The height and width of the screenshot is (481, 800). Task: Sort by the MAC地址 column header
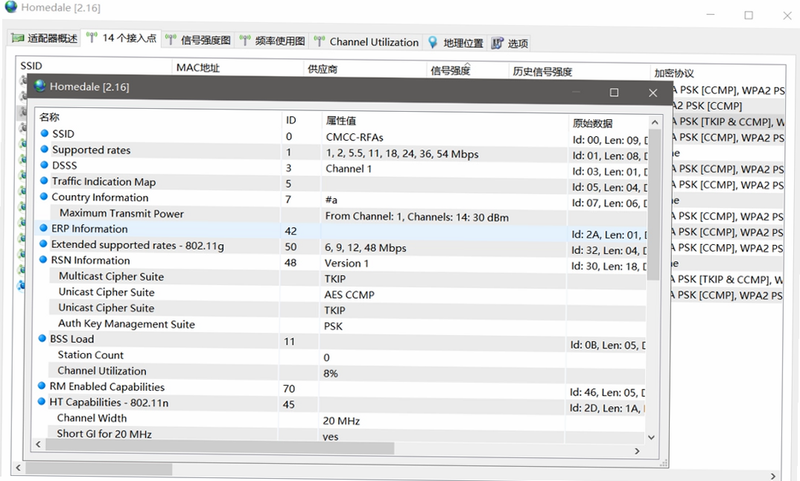click(238, 67)
